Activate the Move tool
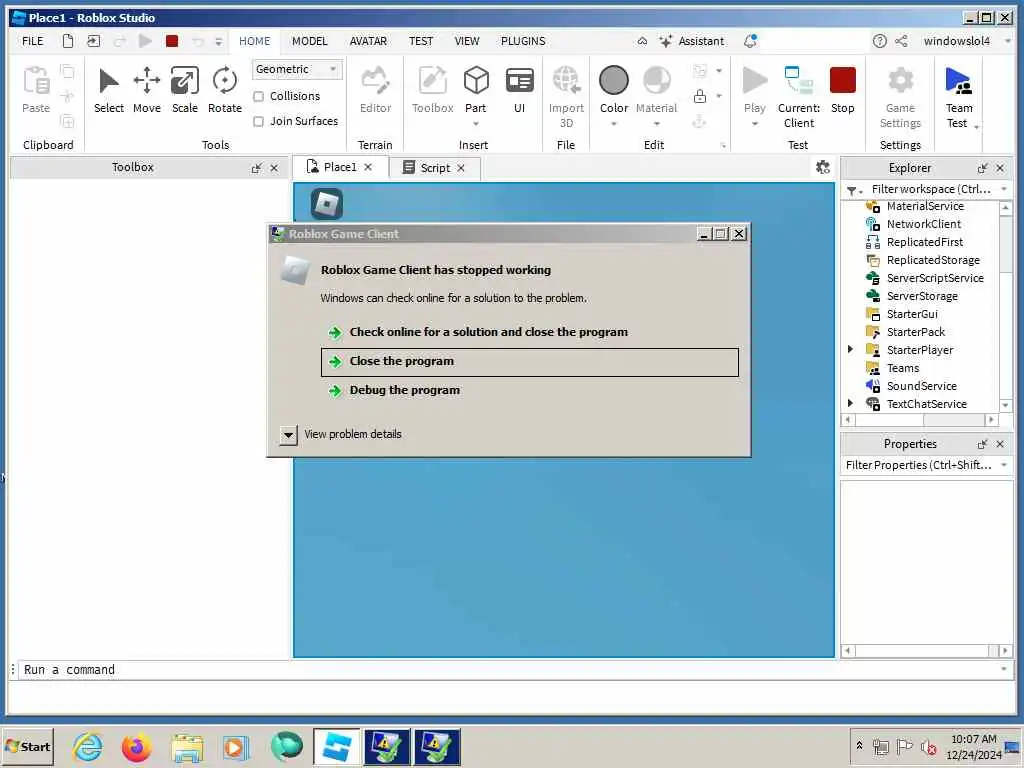Viewport: 1024px width, 768px height. 146,90
